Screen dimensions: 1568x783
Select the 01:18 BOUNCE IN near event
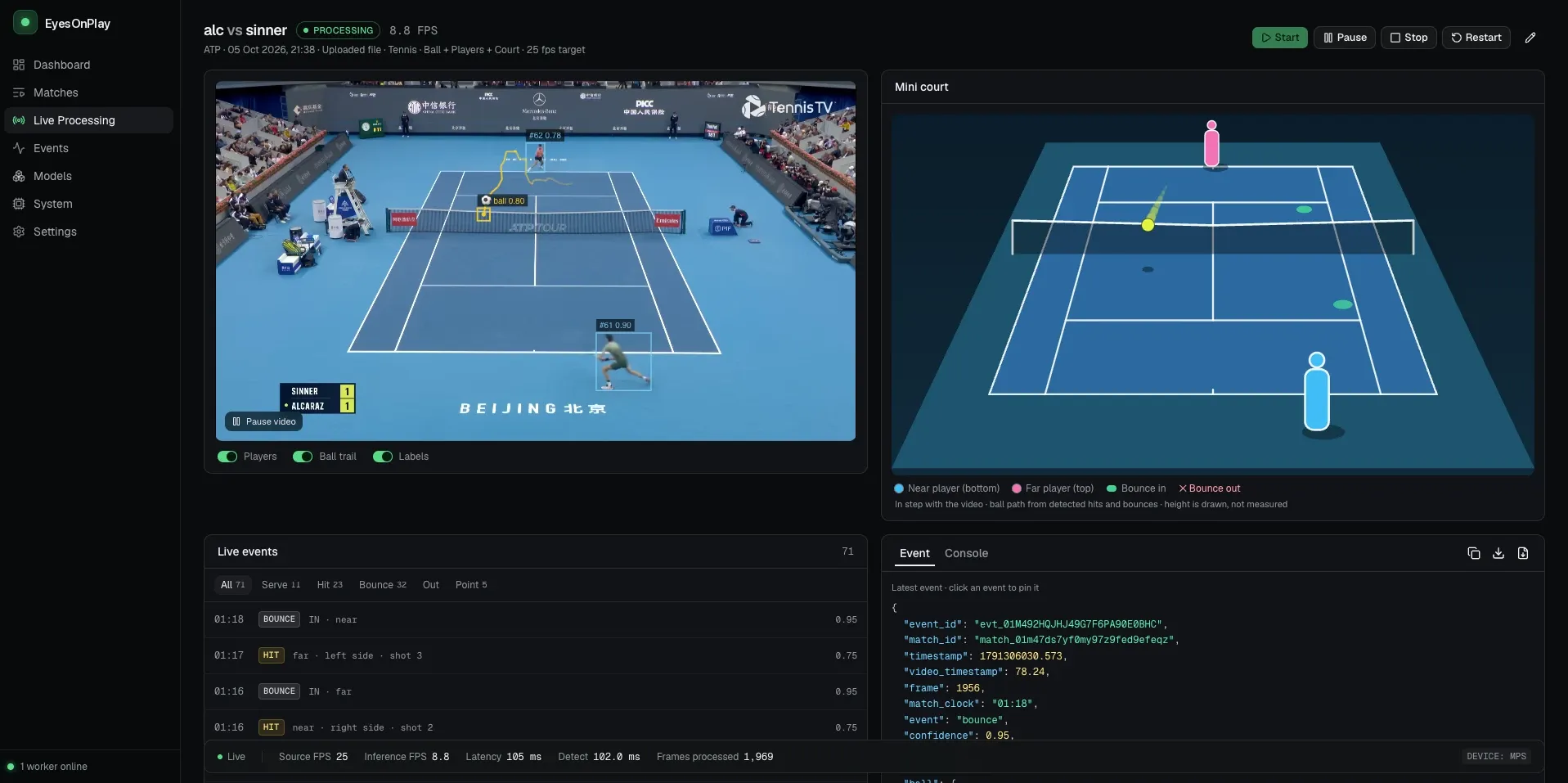click(x=536, y=619)
